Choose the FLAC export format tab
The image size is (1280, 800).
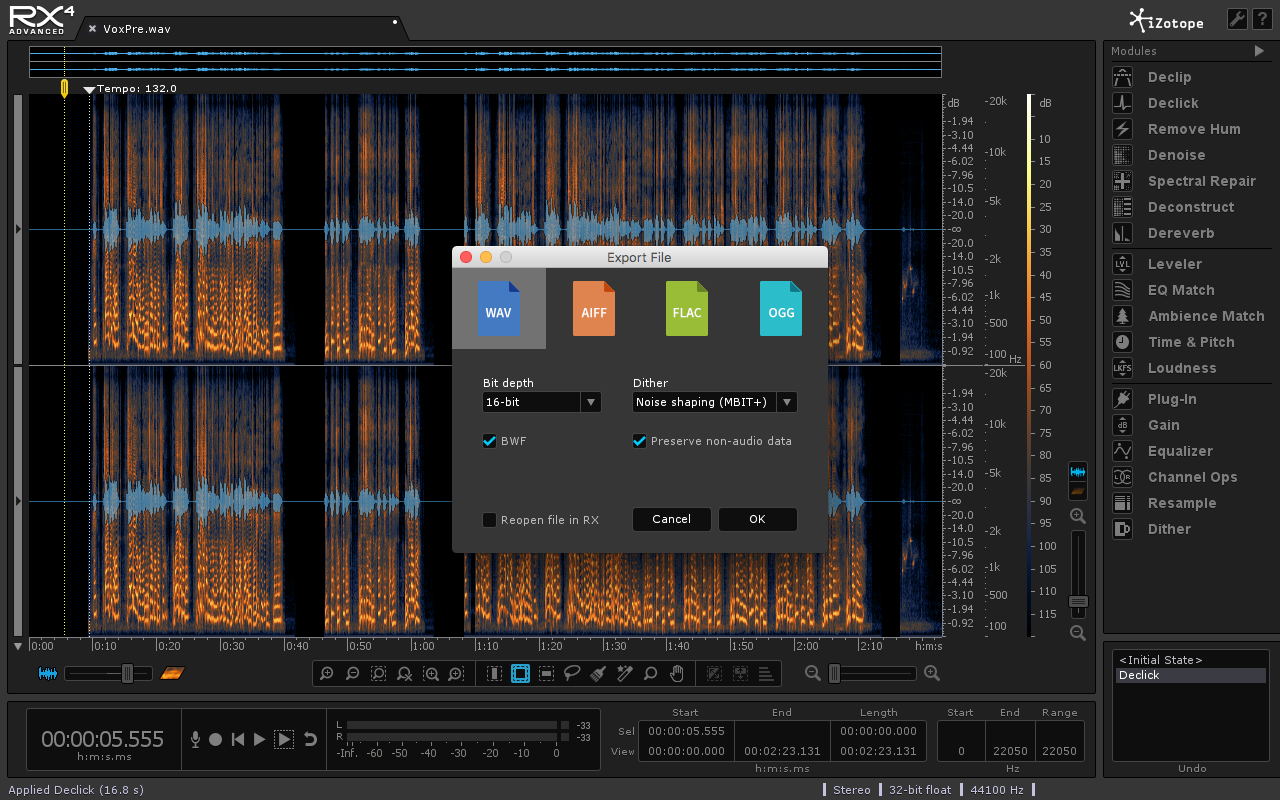687,308
